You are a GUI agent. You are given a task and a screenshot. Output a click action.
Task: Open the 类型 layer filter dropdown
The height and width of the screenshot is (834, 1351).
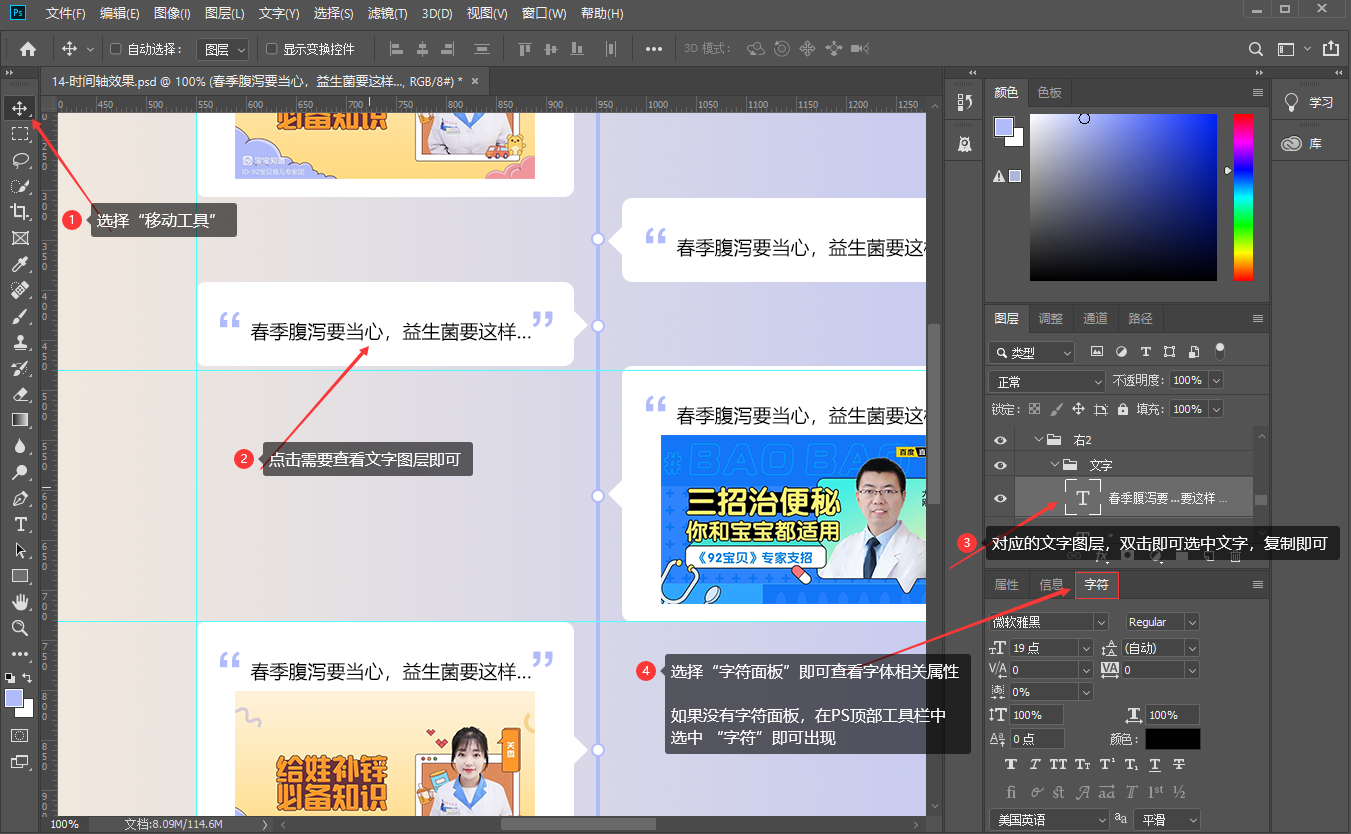click(x=1031, y=352)
